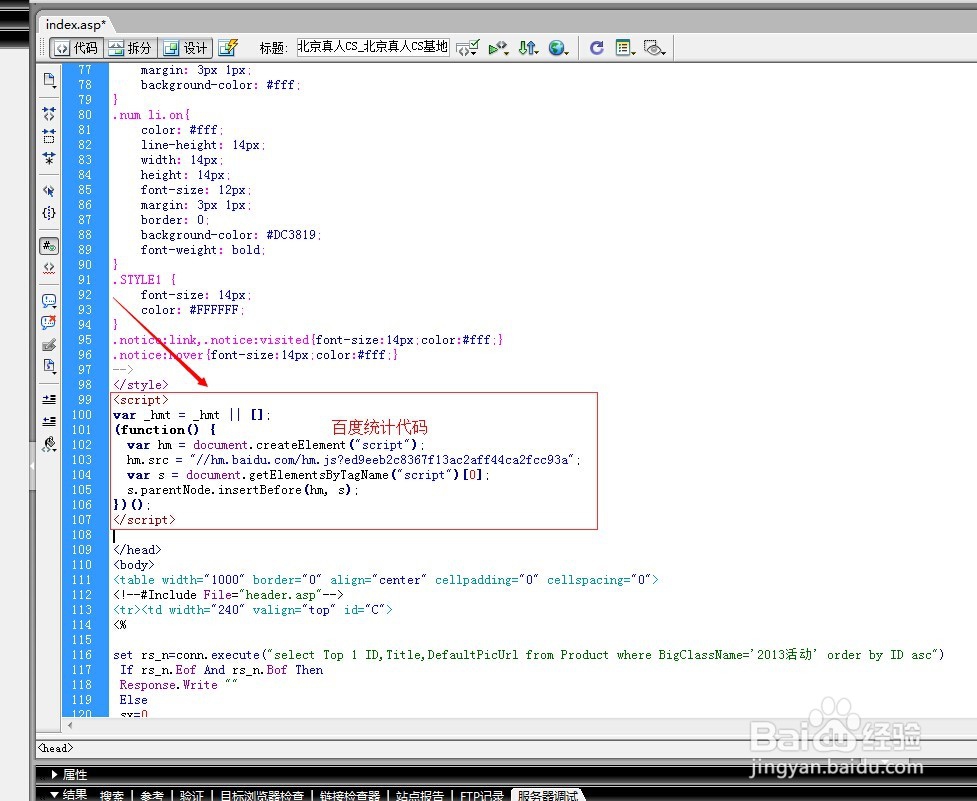The image size is (977, 801).
Task: Click the Refresh design view icon
Action: [596, 48]
